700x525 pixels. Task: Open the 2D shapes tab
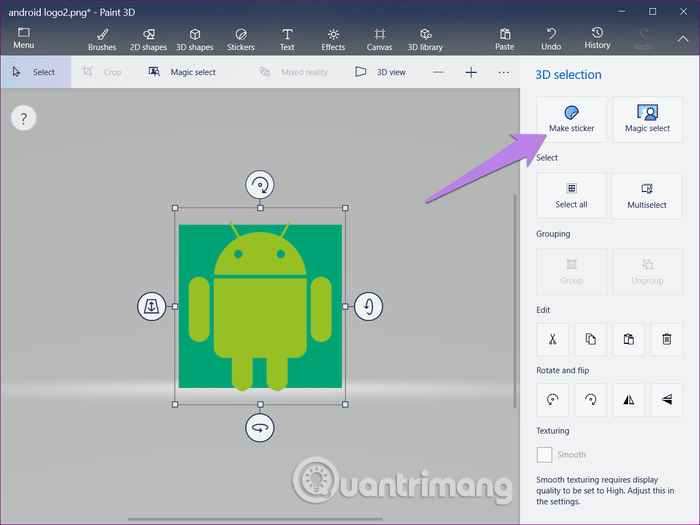[148, 39]
